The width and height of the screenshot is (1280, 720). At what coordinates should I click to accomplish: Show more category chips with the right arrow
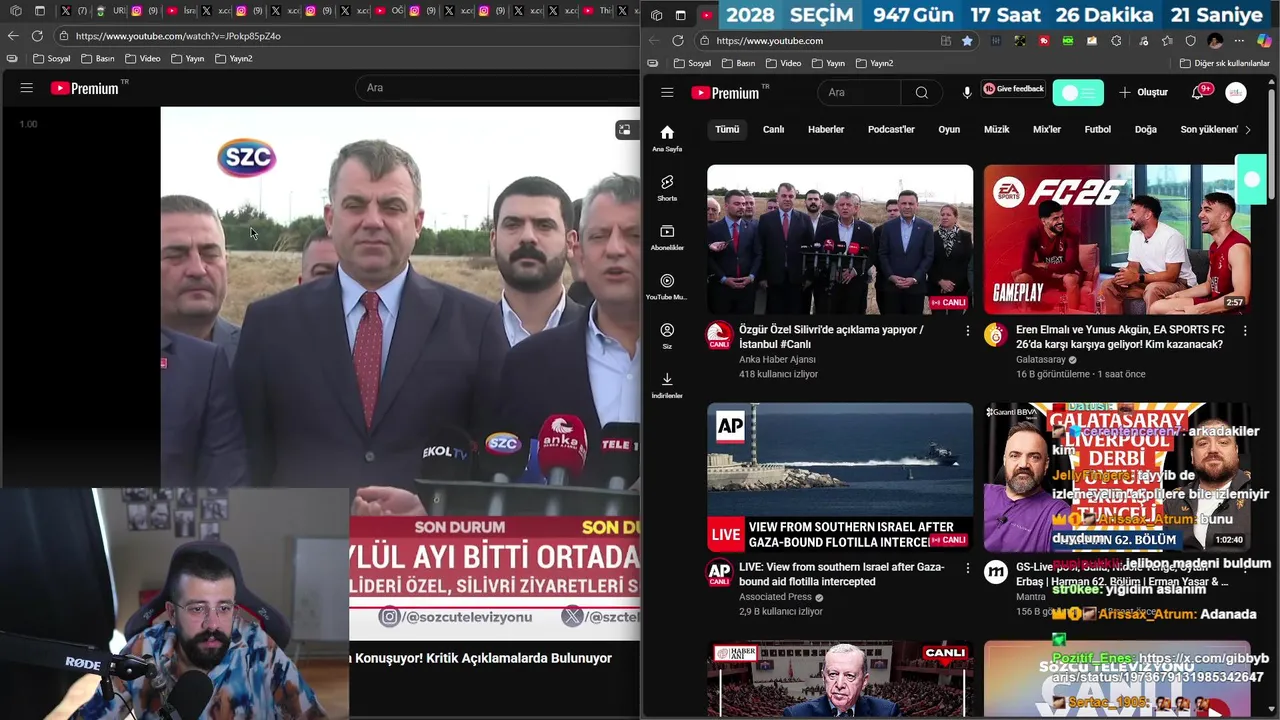tap(1247, 129)
